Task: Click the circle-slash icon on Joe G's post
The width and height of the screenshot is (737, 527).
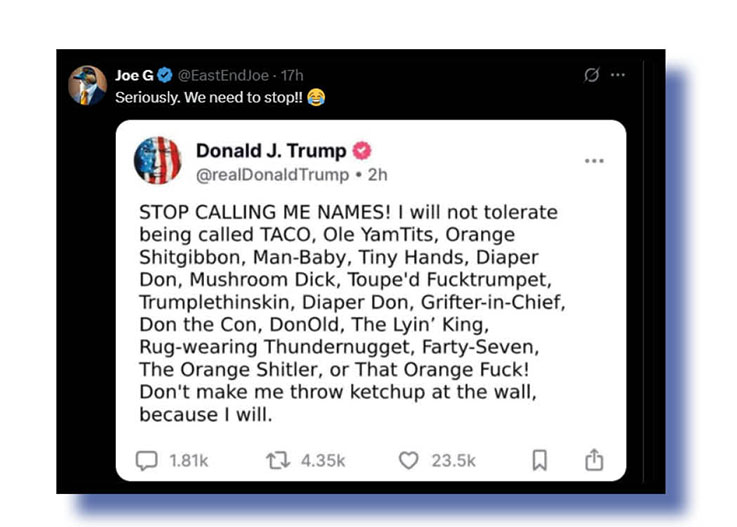Action: click(x=591, y=75)
